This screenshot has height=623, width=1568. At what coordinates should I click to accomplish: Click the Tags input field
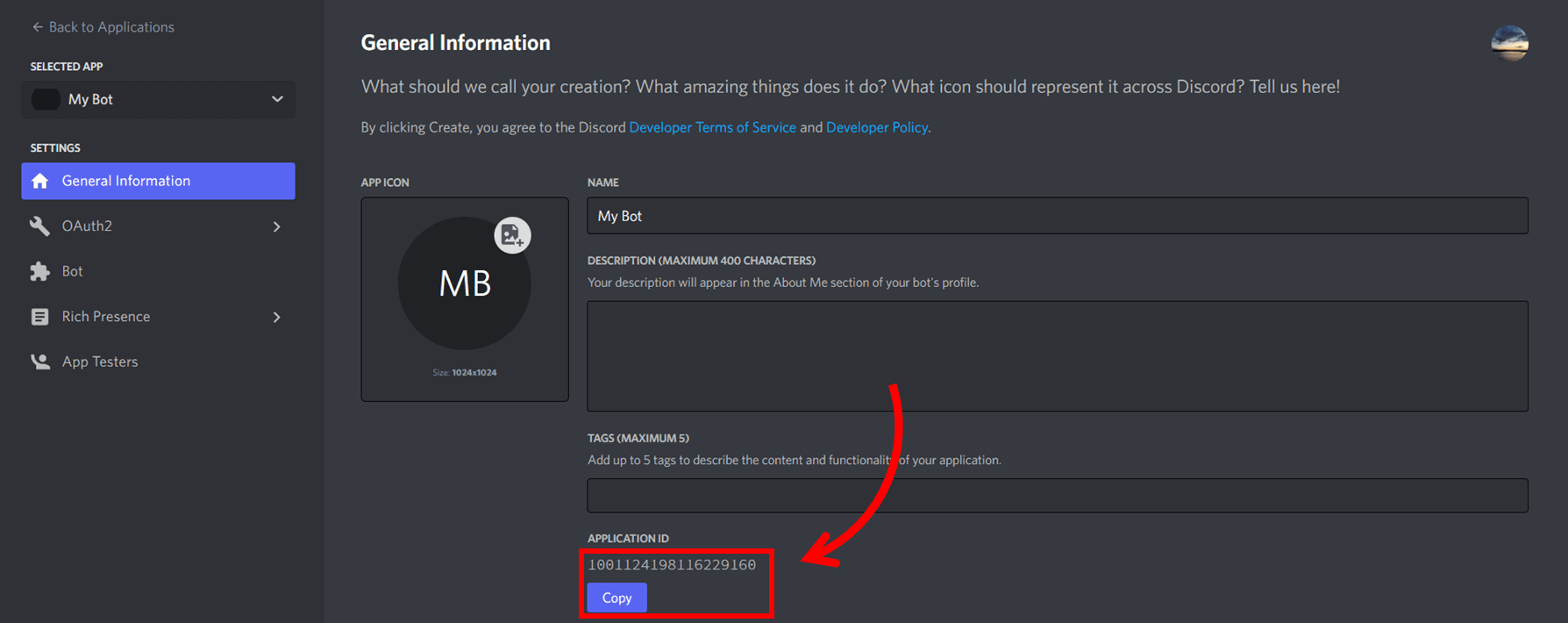click(1057, 496)
